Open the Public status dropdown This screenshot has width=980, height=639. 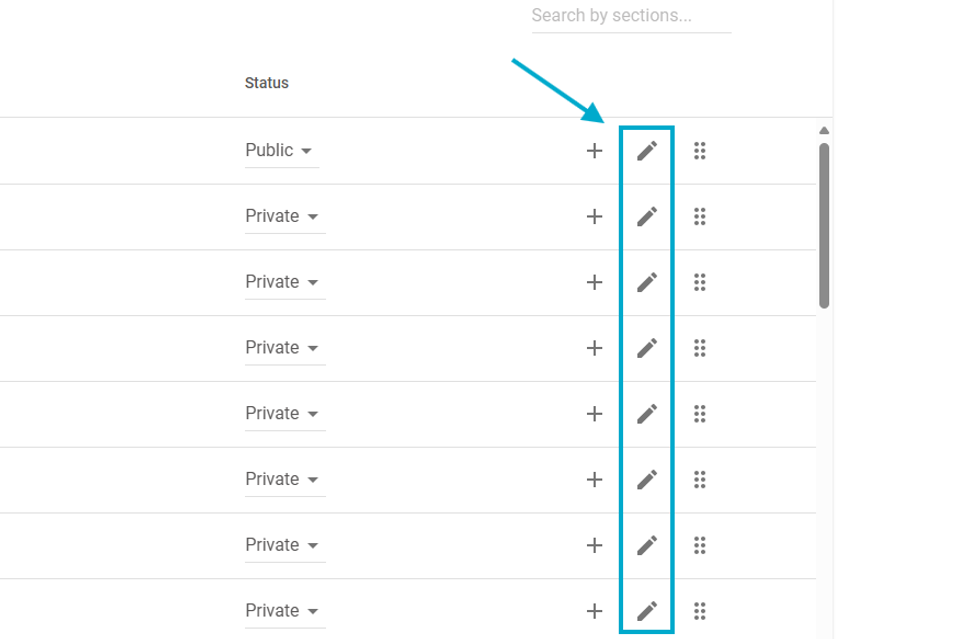pos(279,151)
